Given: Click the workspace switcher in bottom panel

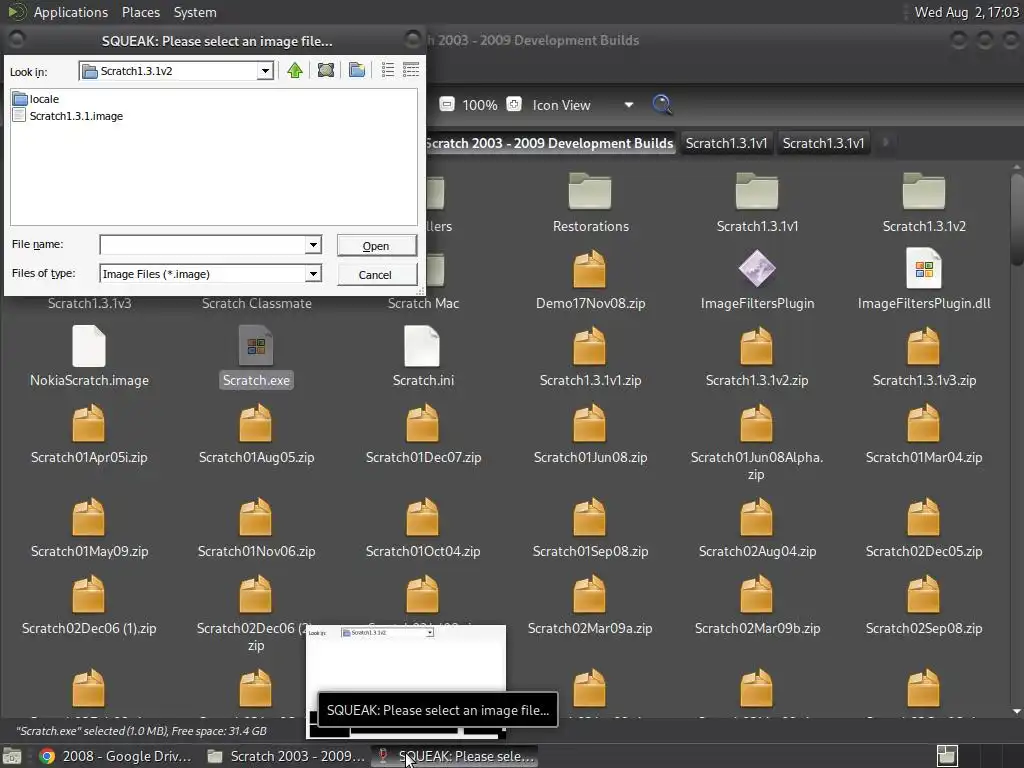Looking at the screenshot, I should [947, 756].
